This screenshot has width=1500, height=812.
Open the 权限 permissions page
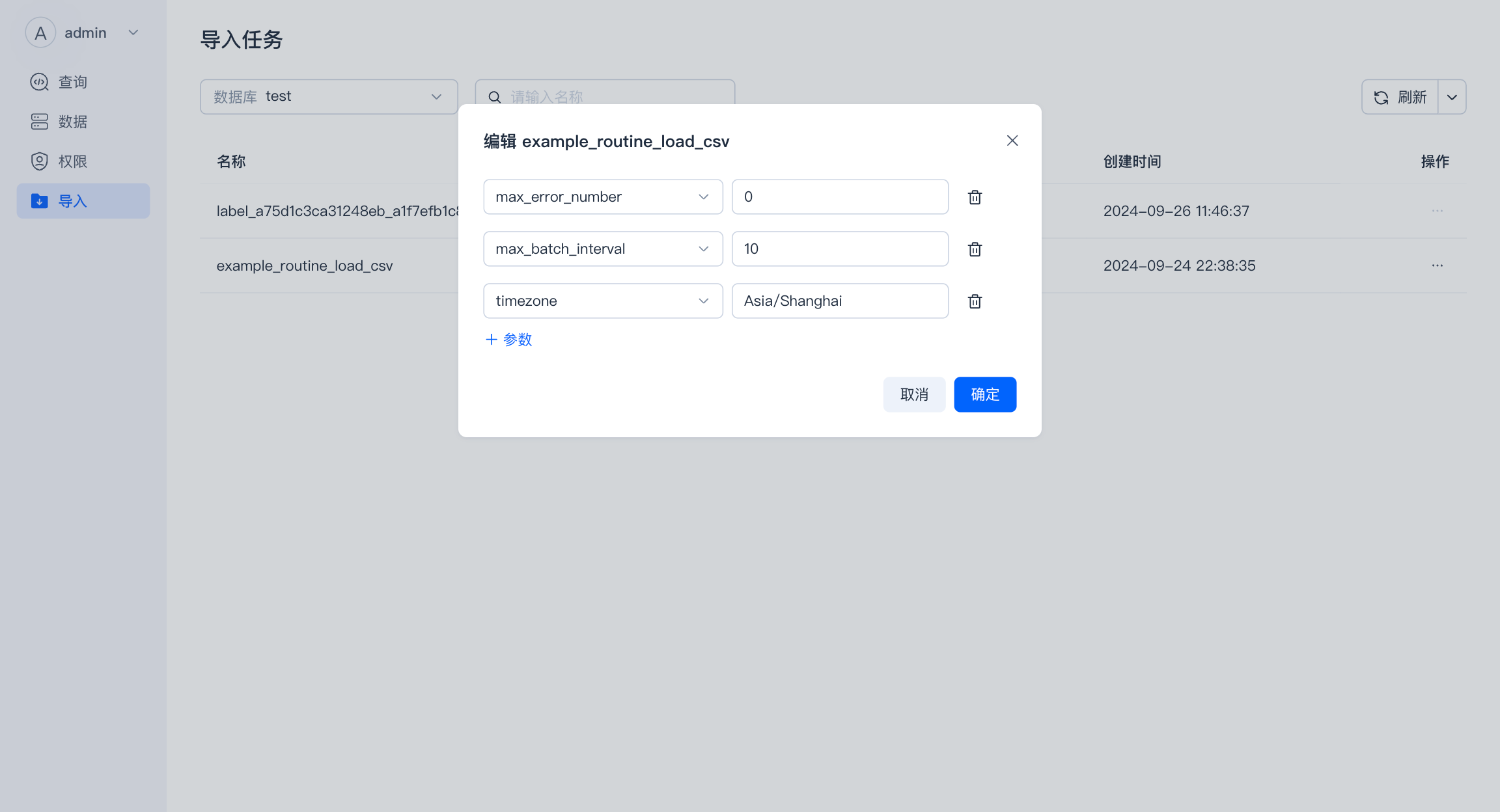pyautogui.click(x=72, y=161)
